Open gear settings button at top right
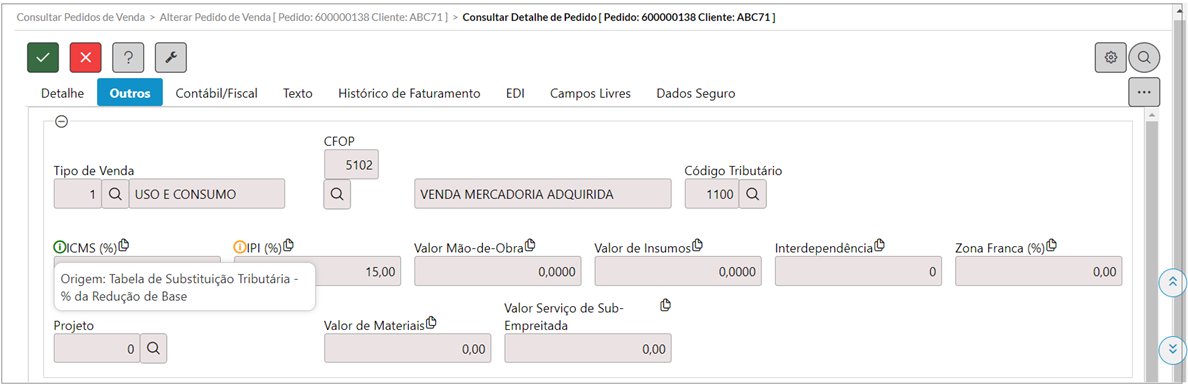 point(1111,58)
